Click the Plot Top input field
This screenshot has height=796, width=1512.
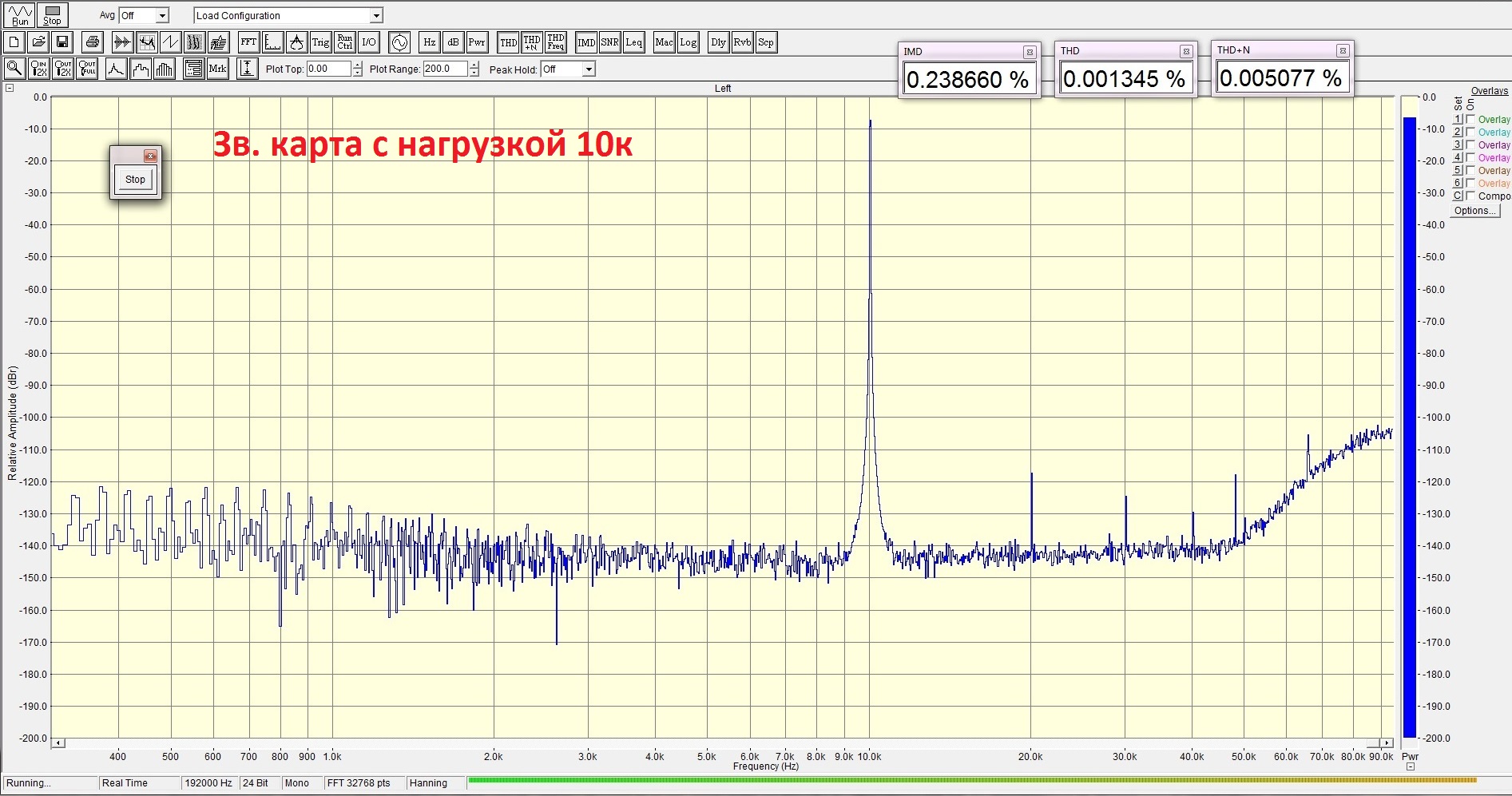click(328, 69)
